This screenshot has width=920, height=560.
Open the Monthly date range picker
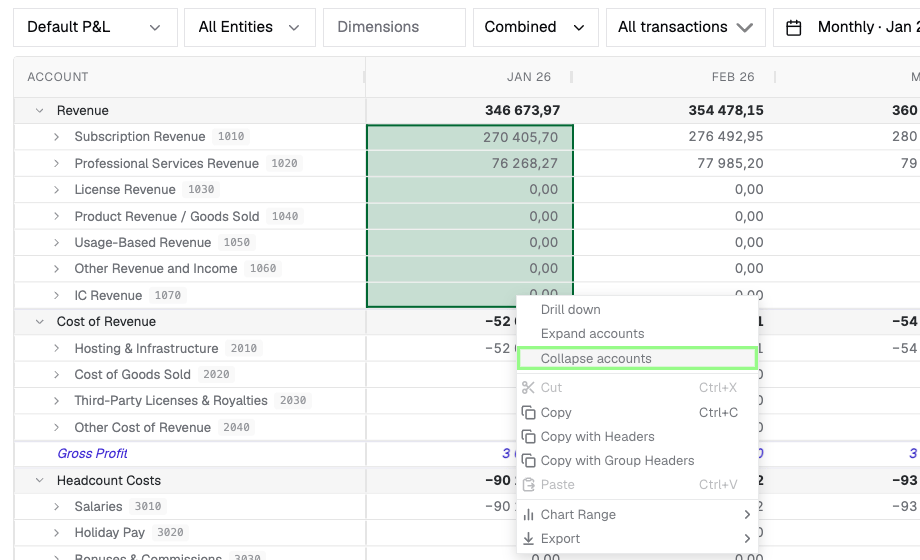coord(847,28)
